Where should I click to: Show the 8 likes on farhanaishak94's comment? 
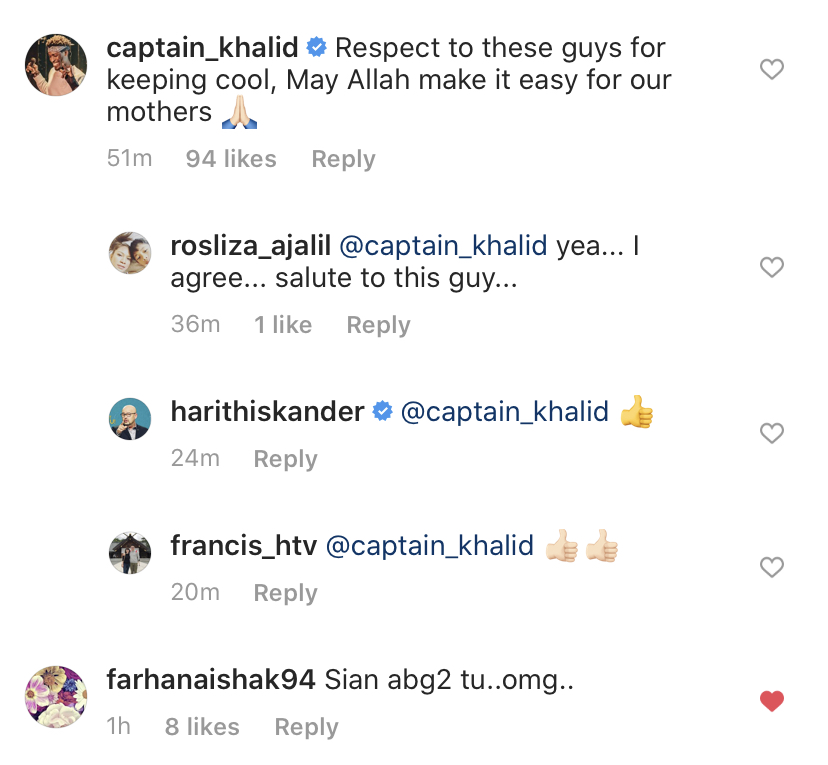click(x=202, y=727)
